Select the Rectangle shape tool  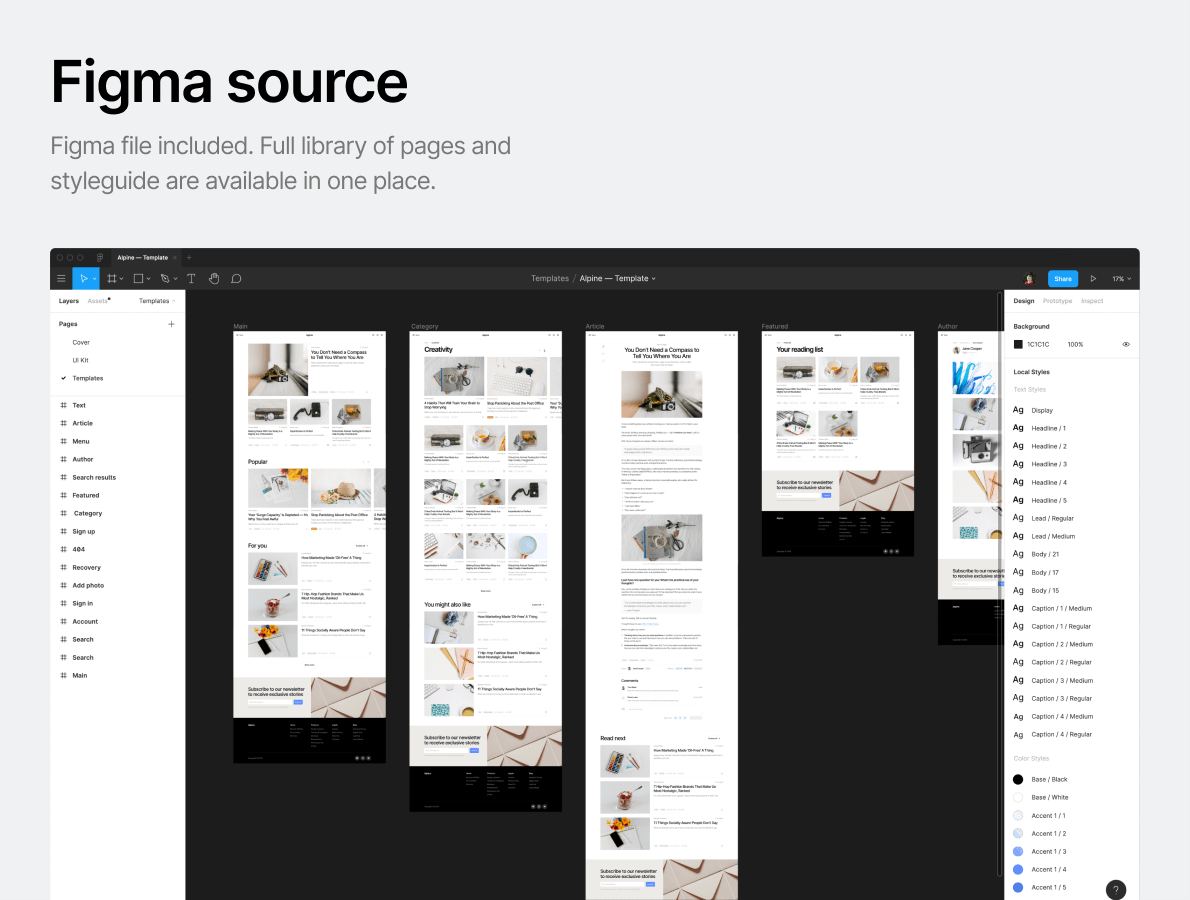(138, 278)
